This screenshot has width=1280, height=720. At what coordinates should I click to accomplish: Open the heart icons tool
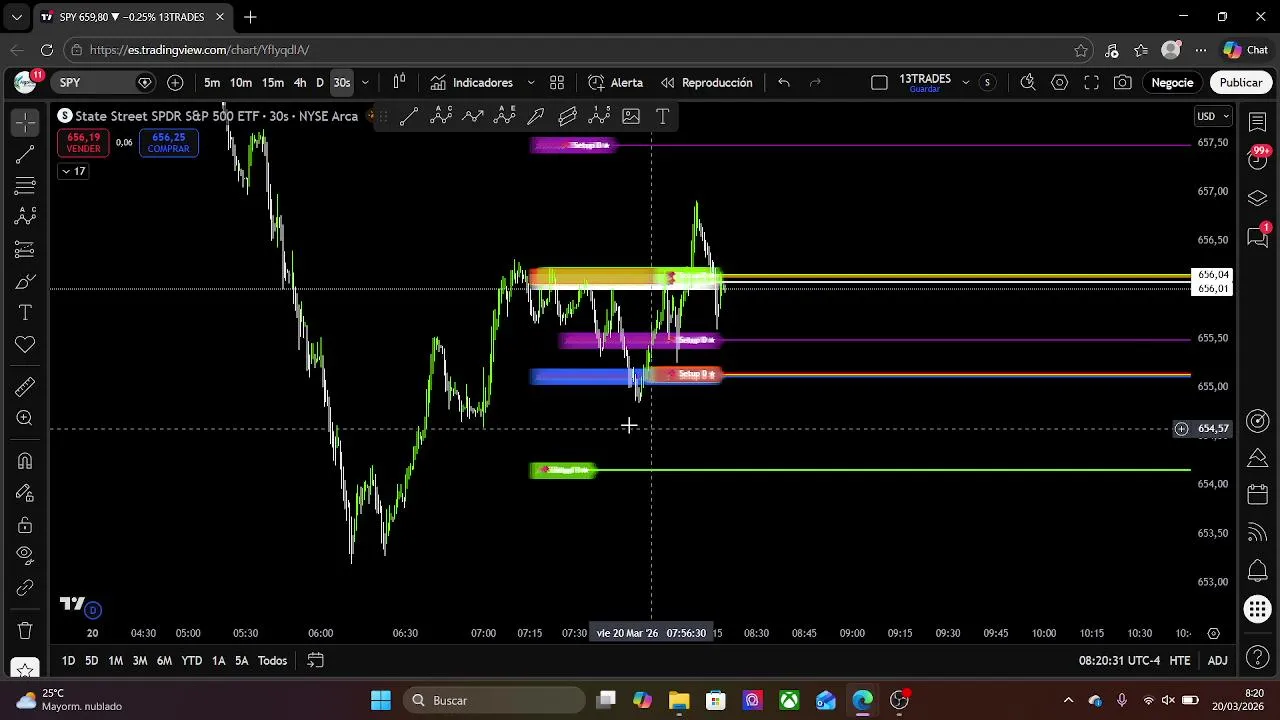click(x=25, y=345)
